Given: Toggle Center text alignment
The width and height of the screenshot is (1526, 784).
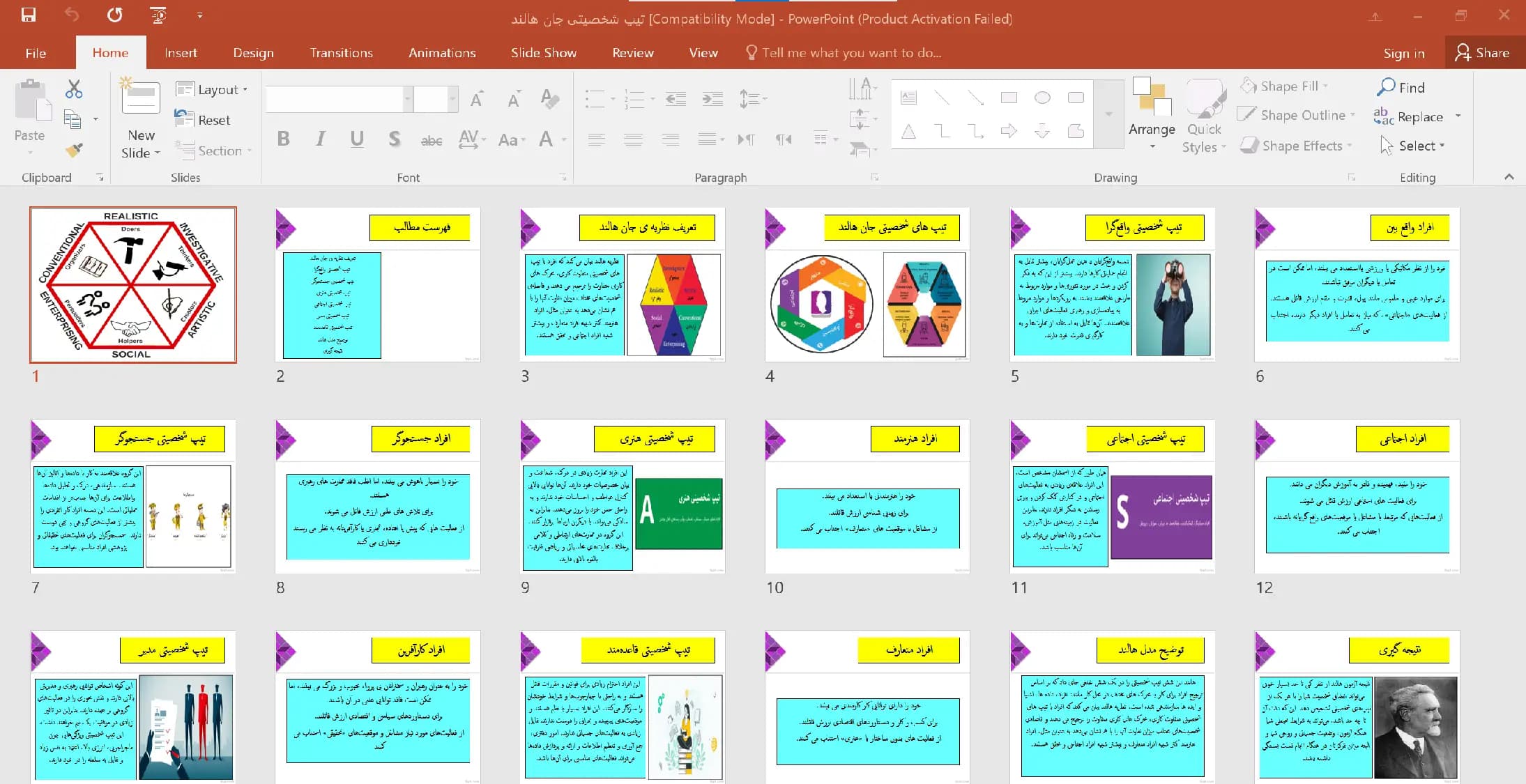Looking at the screenshot, I should (633, 140).
